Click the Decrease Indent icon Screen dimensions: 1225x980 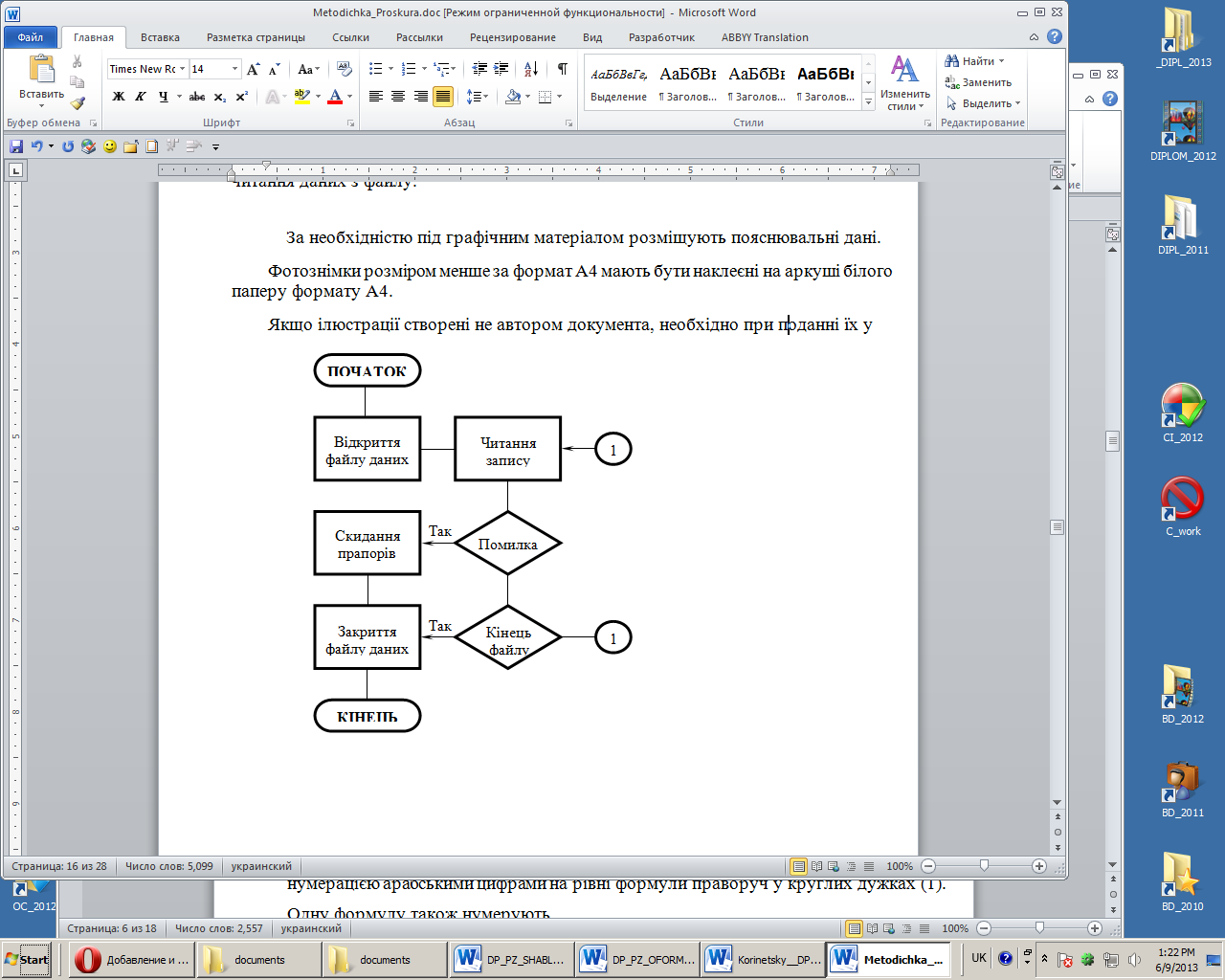pos(479,69)
